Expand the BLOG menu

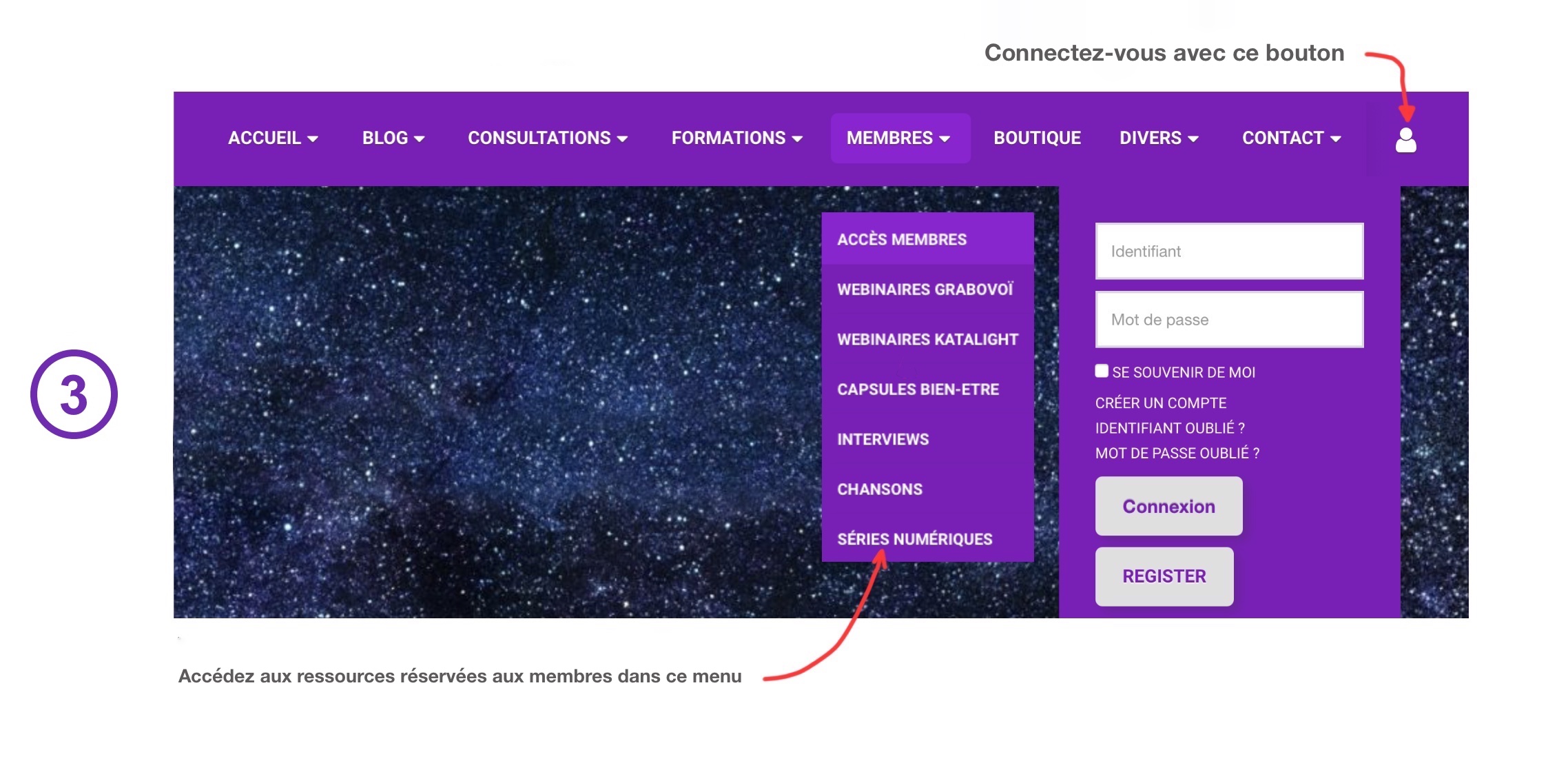point(393,138)
